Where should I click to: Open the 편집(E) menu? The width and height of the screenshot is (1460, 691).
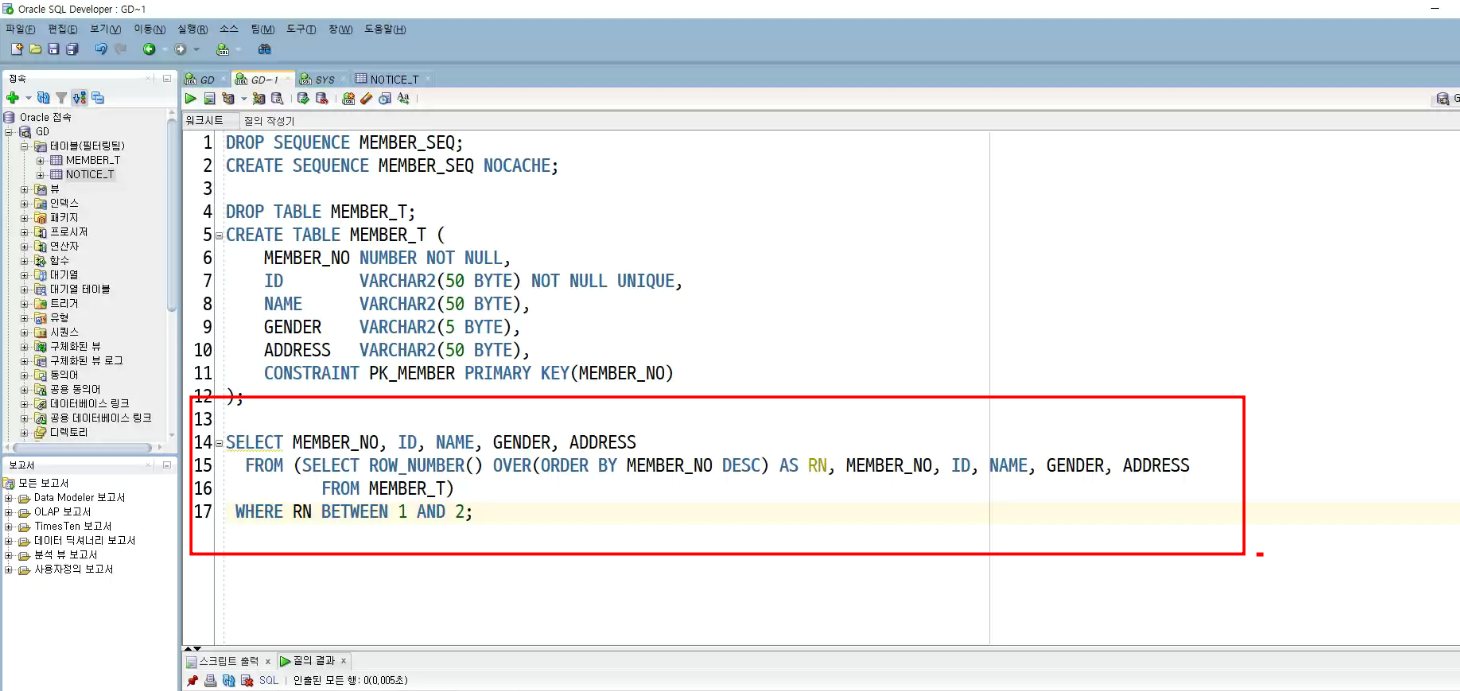point(62,29)
